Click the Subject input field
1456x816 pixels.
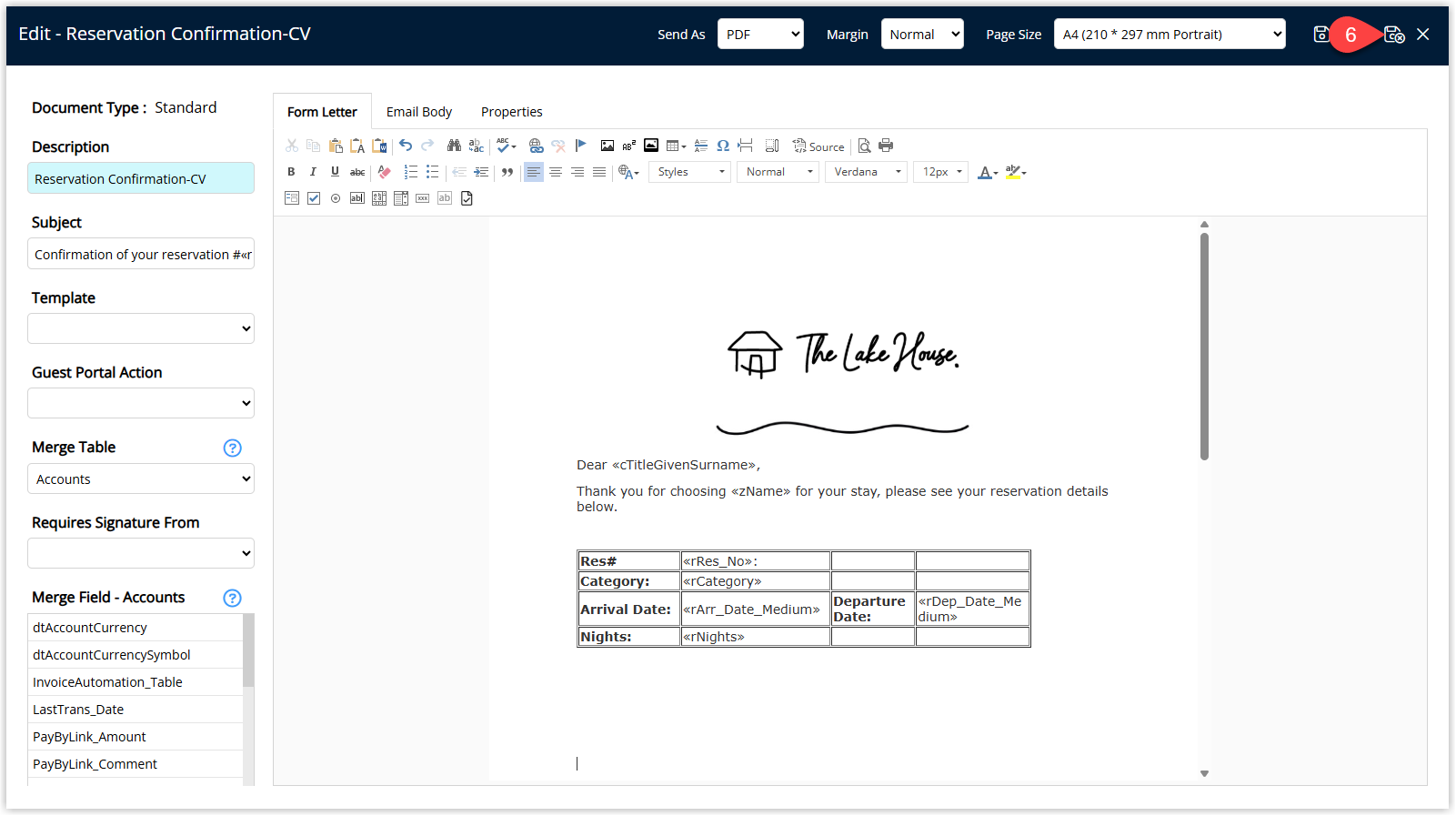(141, 254)
